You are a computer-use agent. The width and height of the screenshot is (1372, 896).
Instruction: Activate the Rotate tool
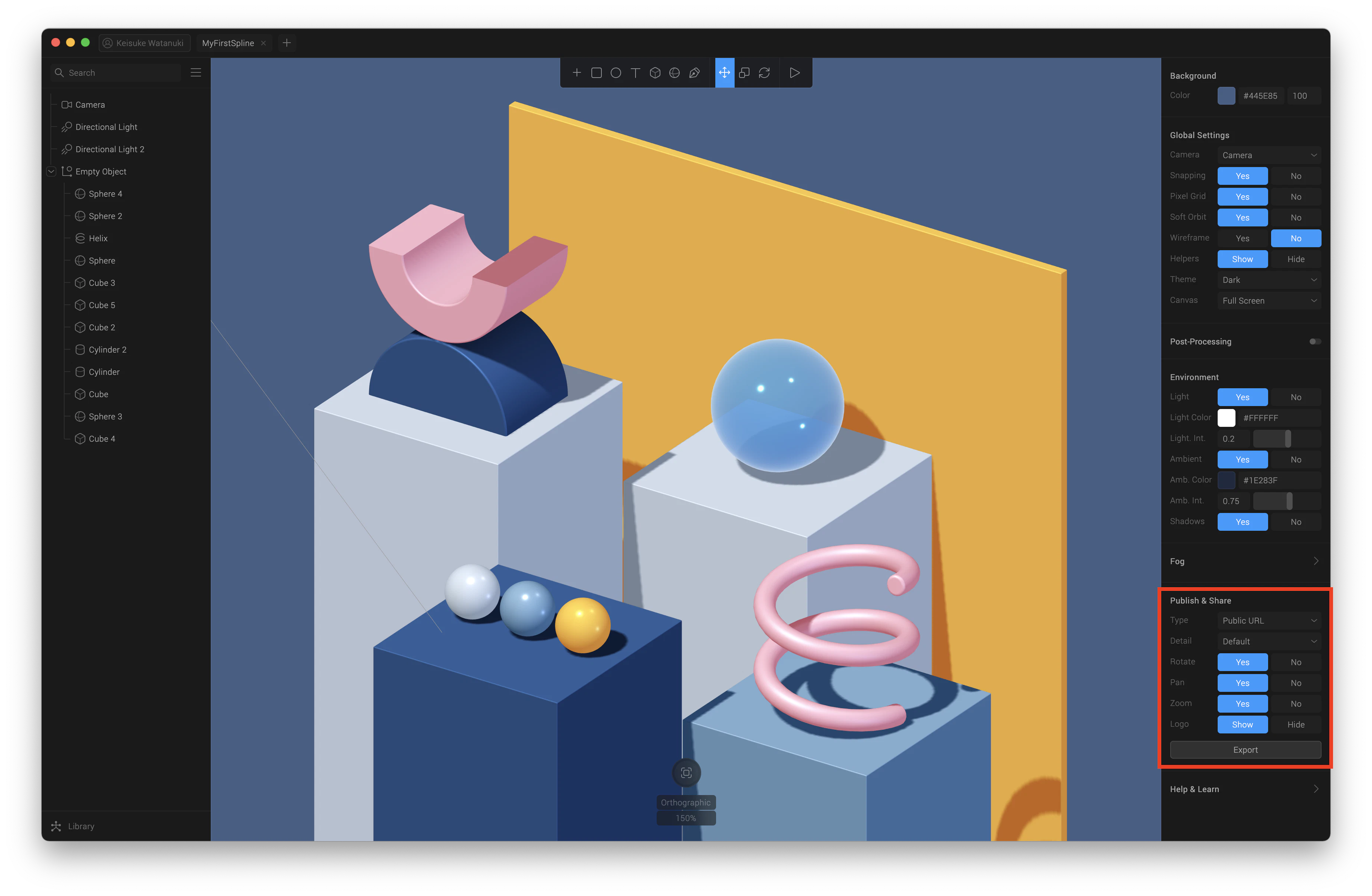(x=764, y=73)
